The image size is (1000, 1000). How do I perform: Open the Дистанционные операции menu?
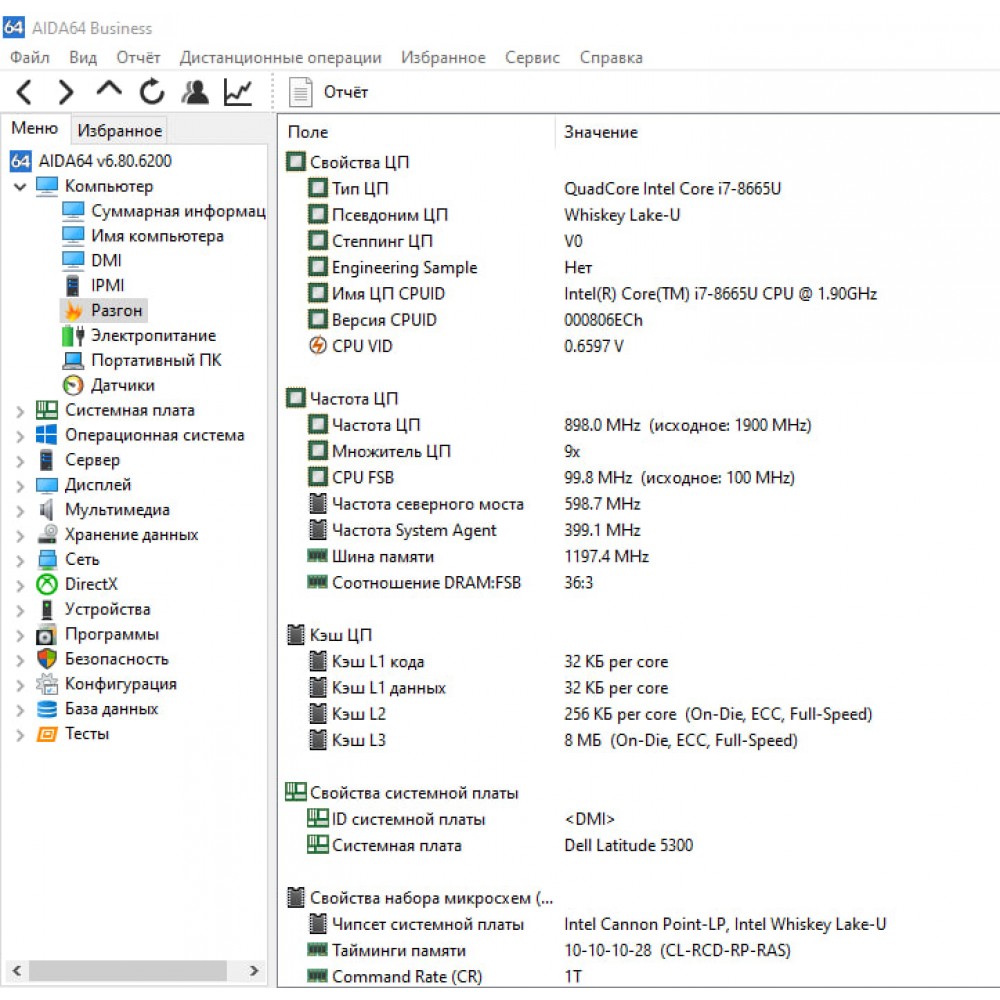(281, 57)
